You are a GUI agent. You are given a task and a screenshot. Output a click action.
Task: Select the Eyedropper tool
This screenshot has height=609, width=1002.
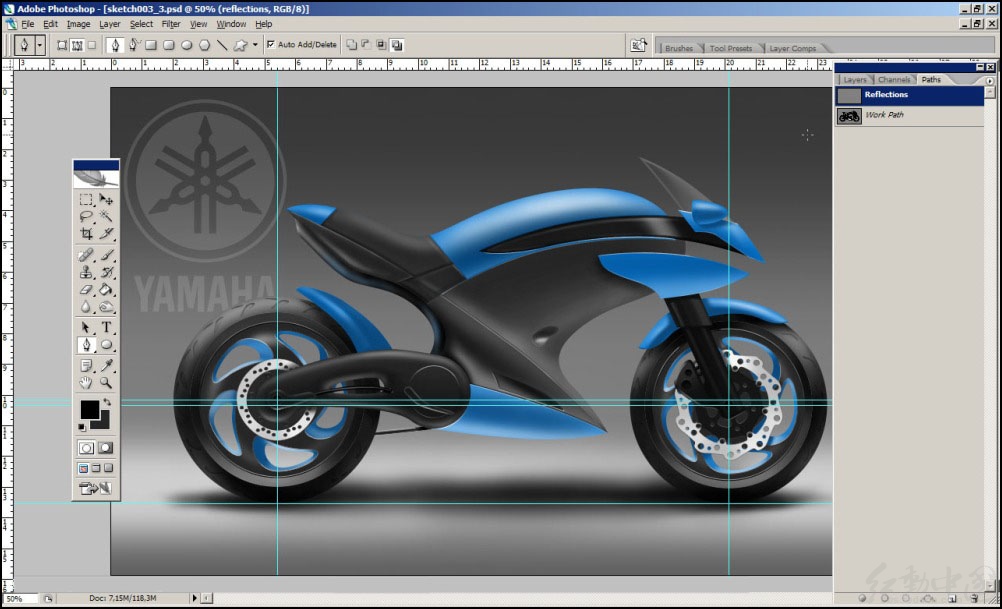[106, 365]
